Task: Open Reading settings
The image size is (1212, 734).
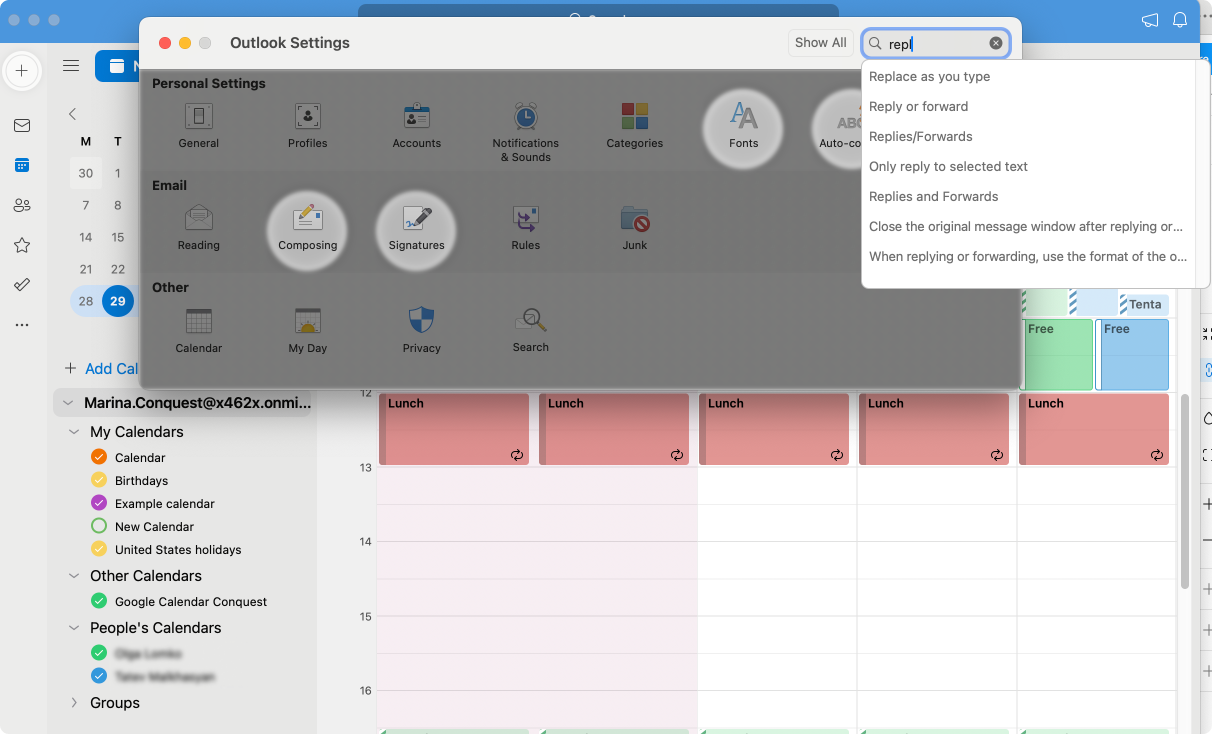Action: coord(198,228)
